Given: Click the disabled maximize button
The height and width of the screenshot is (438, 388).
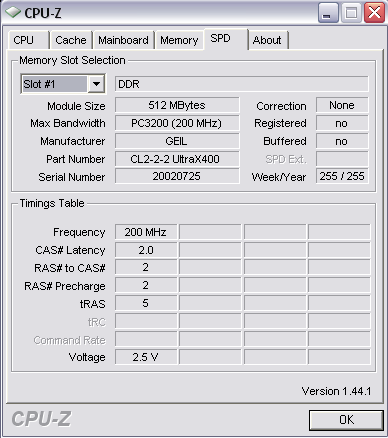Looking at the screenshot, I should (x=351, y=13).
